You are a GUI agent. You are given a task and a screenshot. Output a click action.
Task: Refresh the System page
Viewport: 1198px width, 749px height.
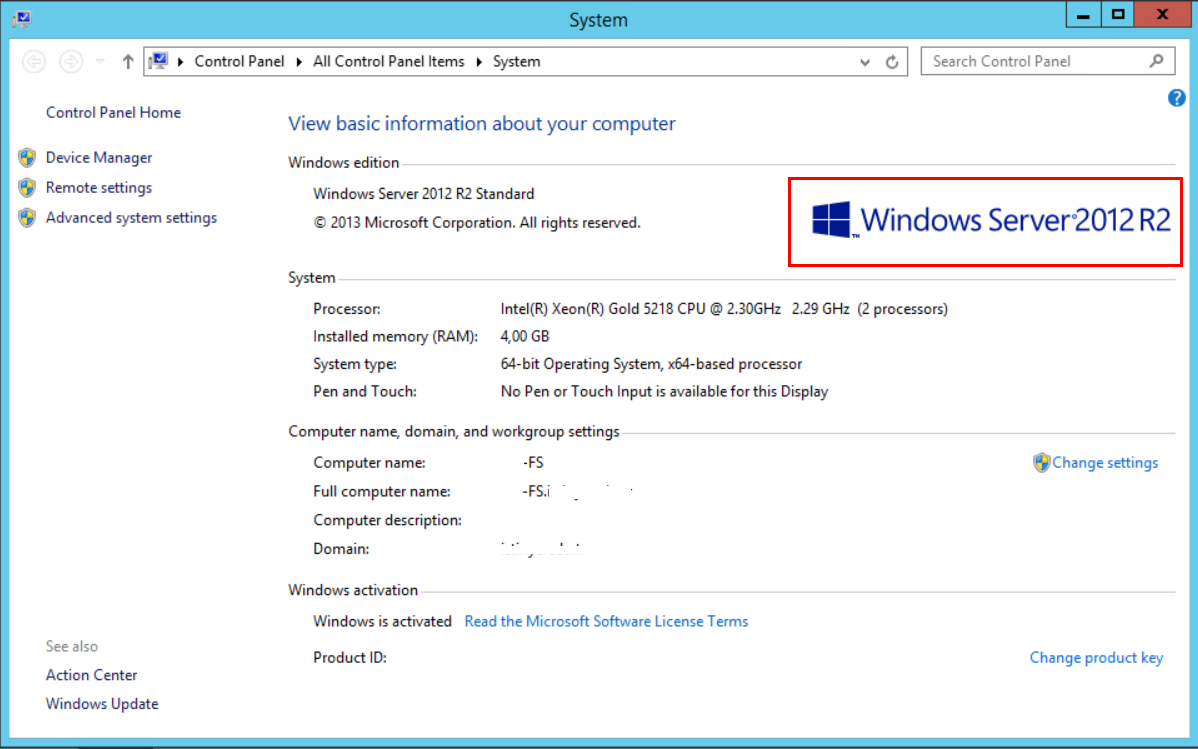pos(892,62)
